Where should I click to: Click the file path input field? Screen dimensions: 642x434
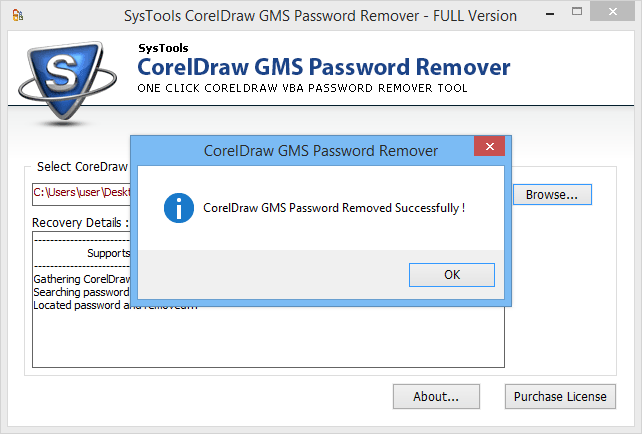click(x=82, y=192)
